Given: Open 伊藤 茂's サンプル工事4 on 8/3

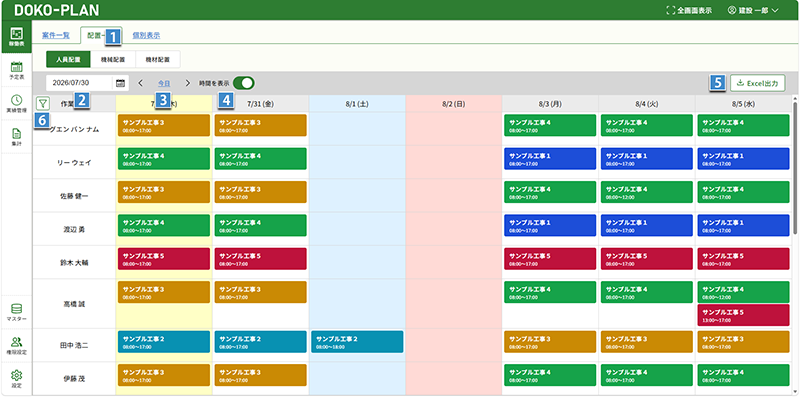Looking at the screenshot, I should click(550, 375).
